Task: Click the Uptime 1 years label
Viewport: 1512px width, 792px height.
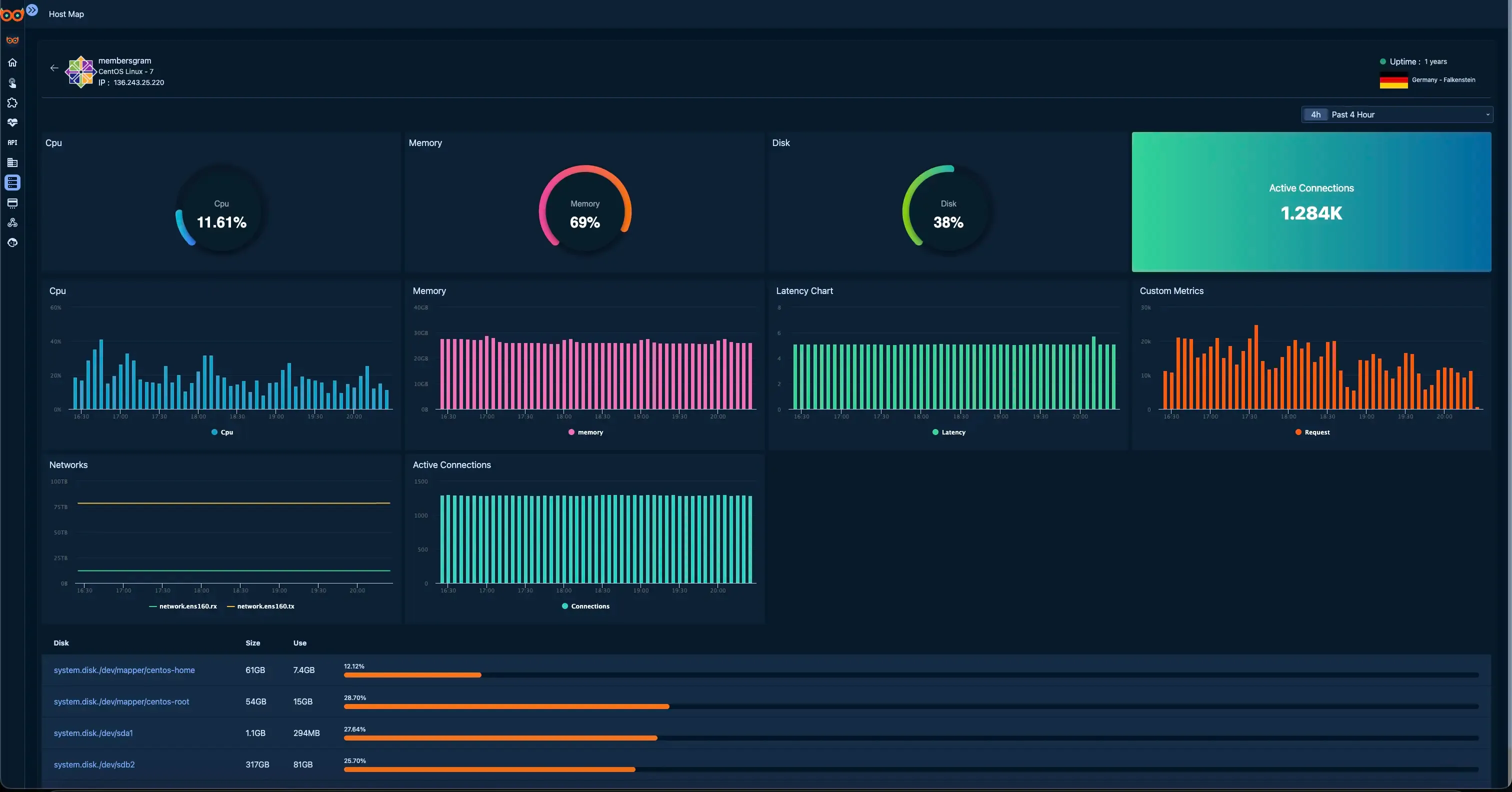Action: [1418, 61]
